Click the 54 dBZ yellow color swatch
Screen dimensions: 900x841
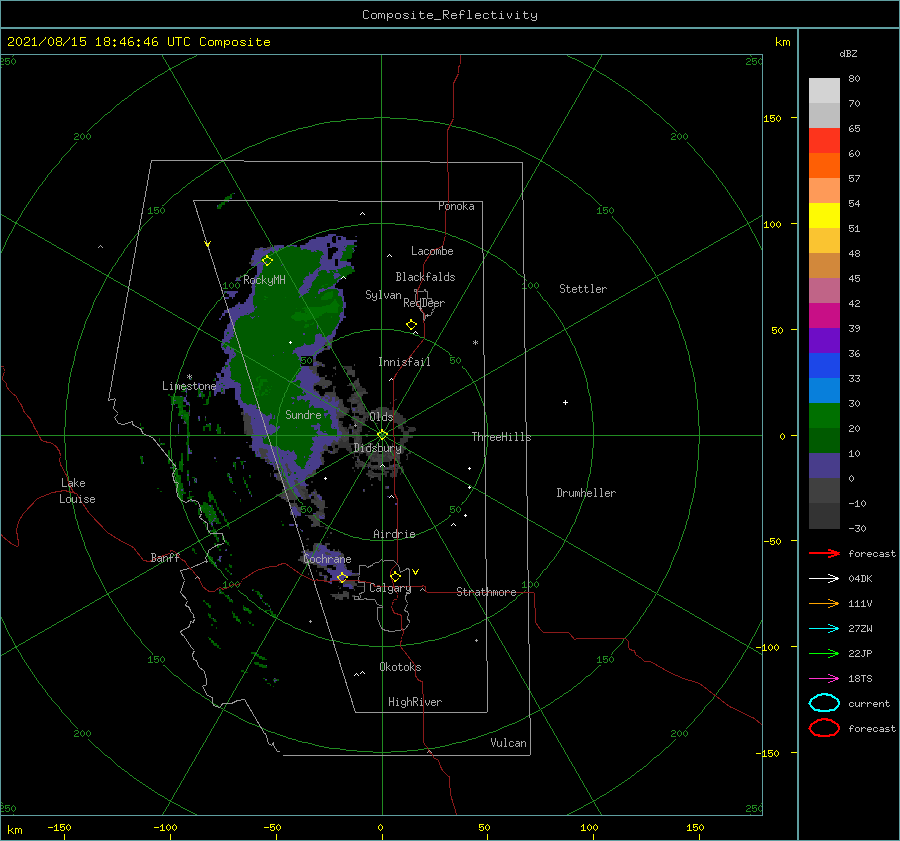point(824,216)
